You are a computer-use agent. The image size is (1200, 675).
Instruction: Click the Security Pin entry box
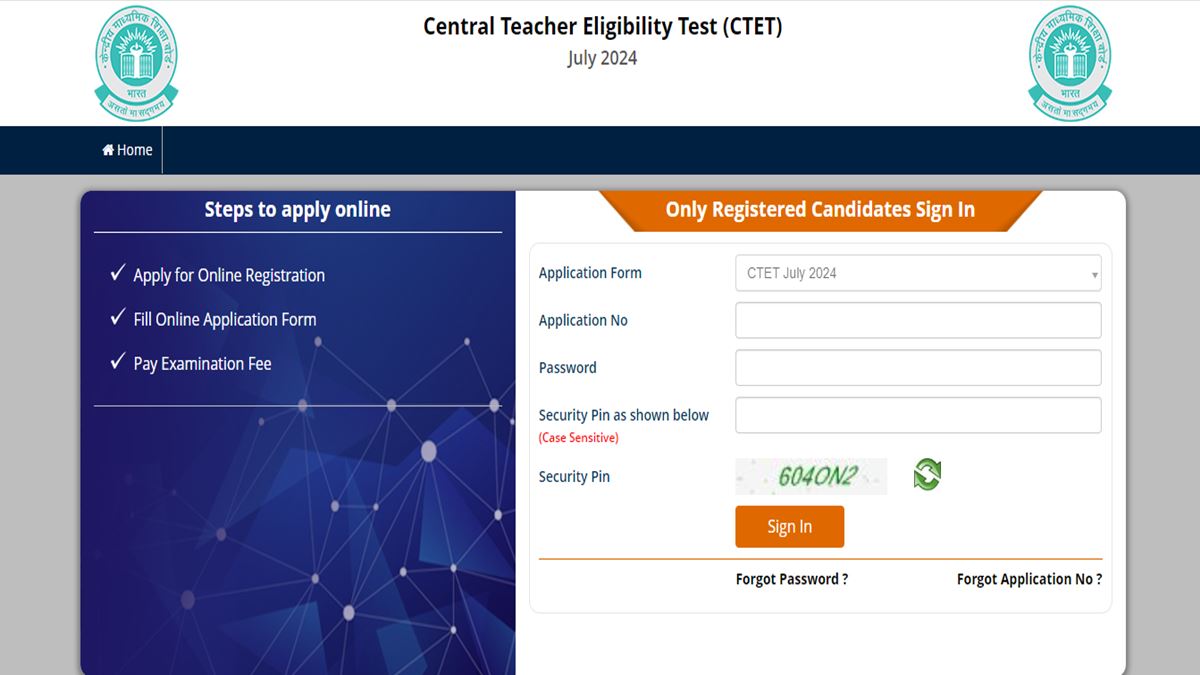click(917, 415)
